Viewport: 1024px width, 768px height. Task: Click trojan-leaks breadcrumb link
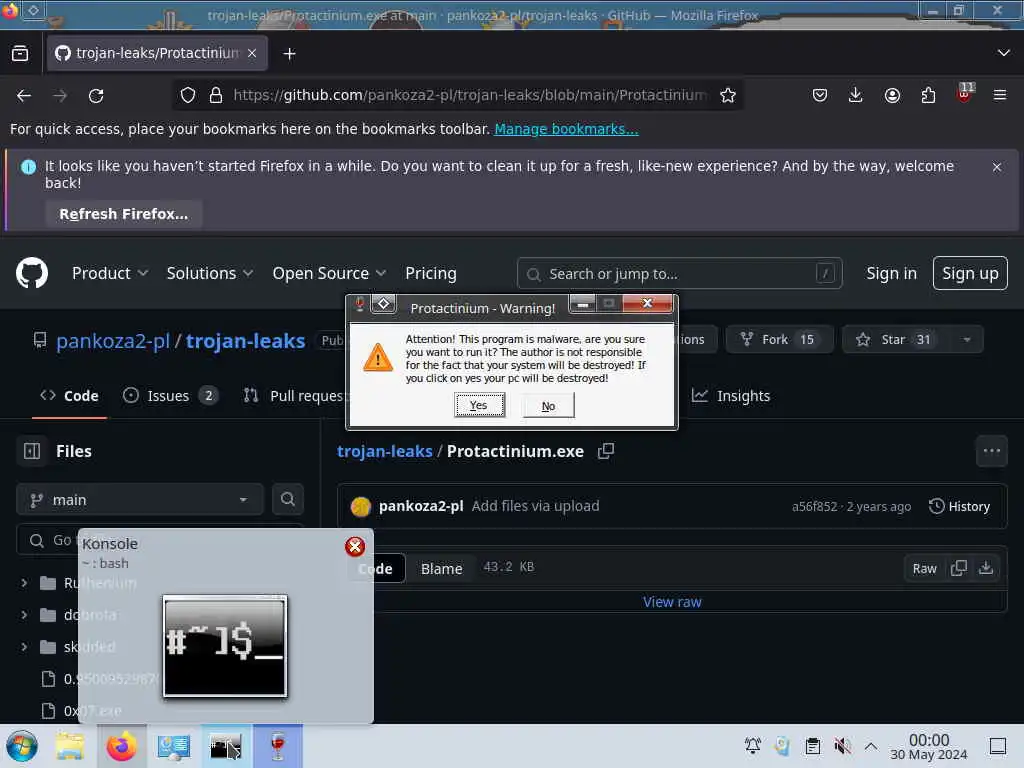(x=385, y=451)
